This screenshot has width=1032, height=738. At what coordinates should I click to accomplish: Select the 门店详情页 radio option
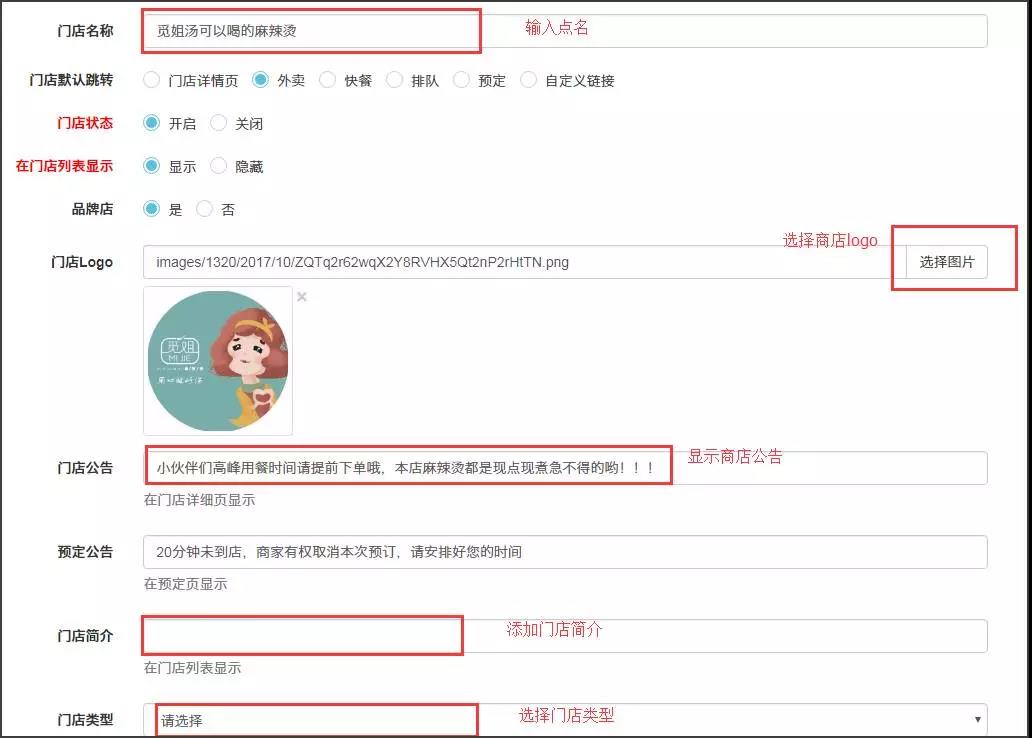152,80
